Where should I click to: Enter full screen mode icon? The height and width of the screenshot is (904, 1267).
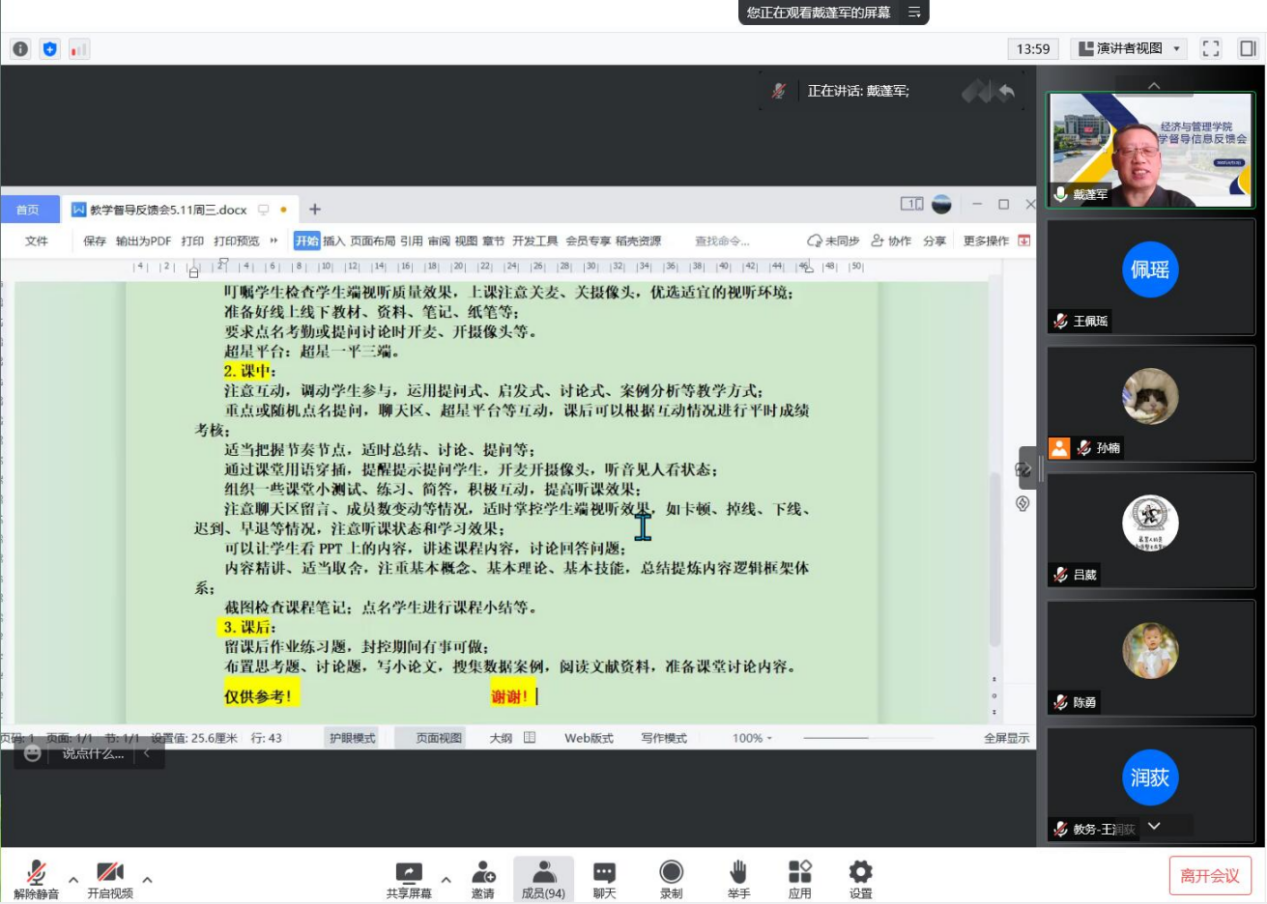(1210, 48)
